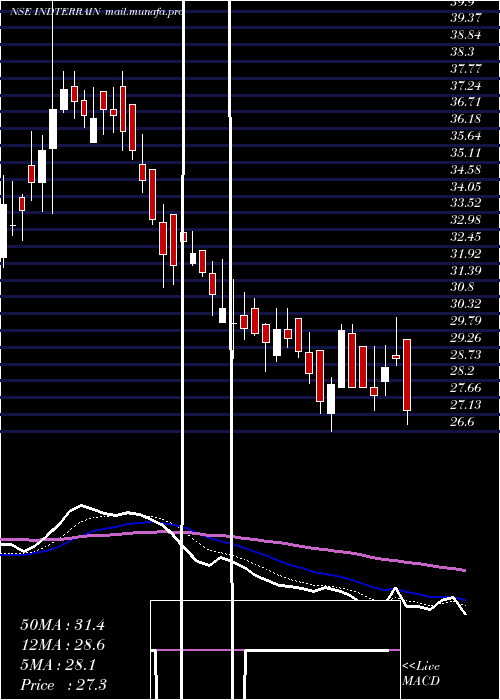This screenshot has width=500, height=700.
Task: Click the <<Live MACD label
Action: [x=421, y=674]
